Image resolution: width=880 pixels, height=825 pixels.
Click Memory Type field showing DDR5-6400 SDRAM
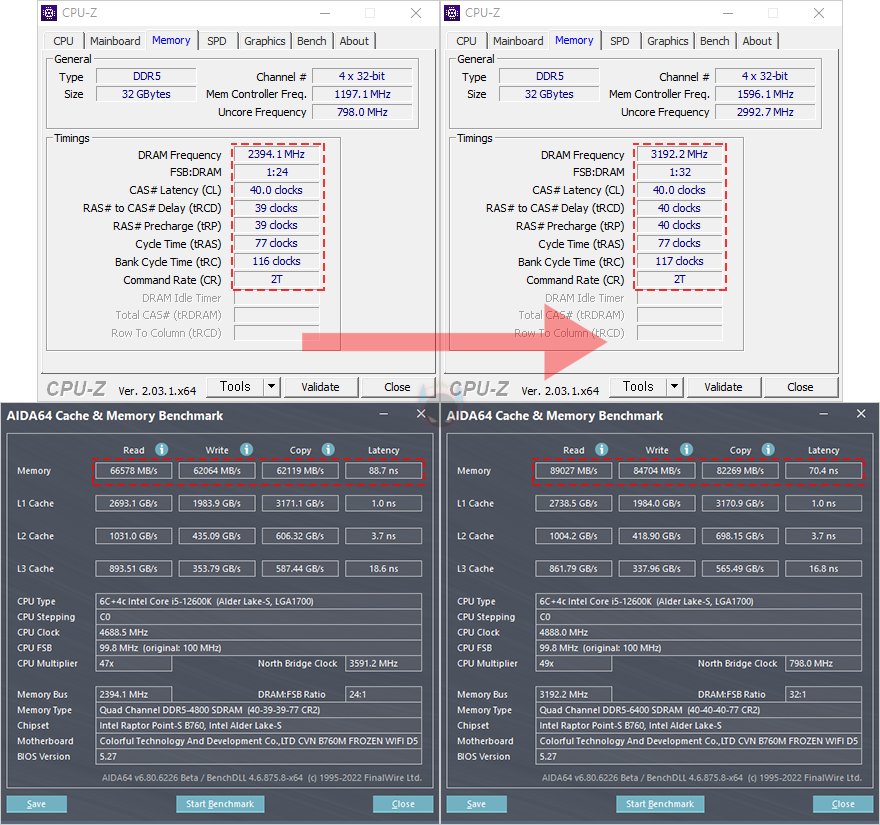pos(698,710)
